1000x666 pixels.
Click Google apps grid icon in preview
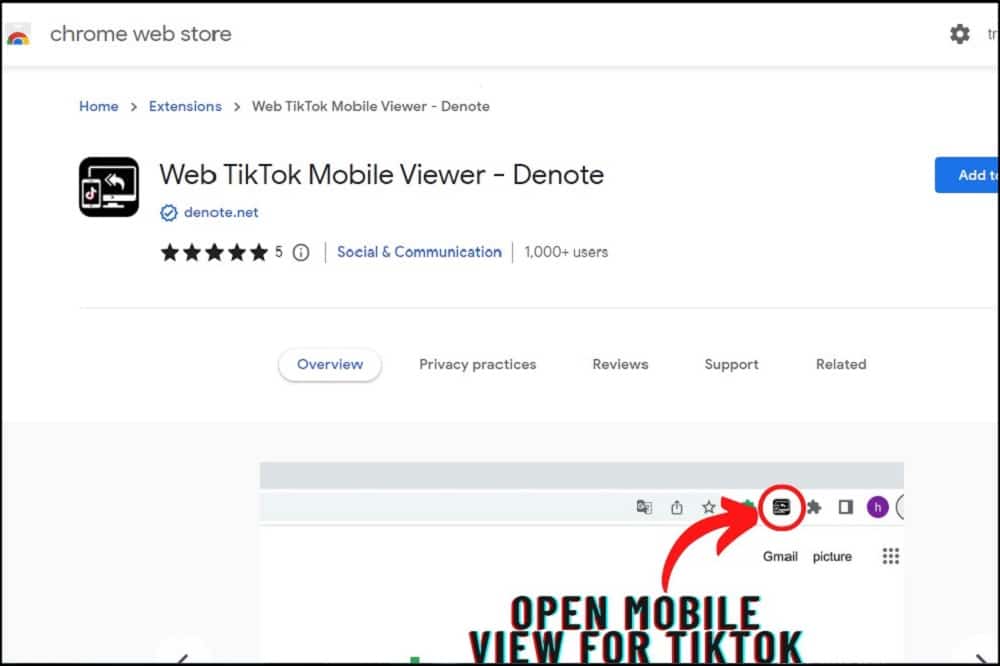(x=890, y=556)
